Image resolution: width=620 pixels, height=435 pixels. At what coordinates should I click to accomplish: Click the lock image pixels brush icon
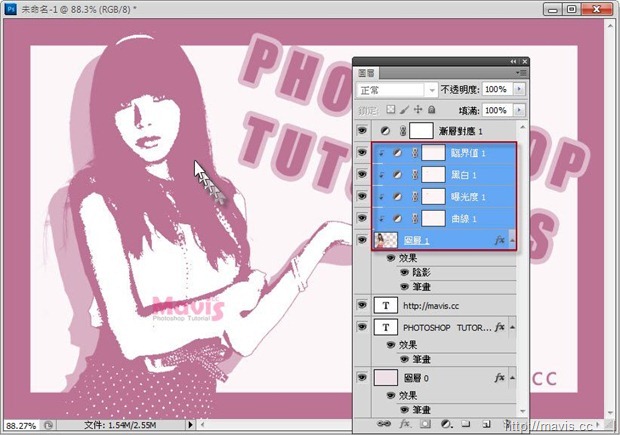[404, 110]
